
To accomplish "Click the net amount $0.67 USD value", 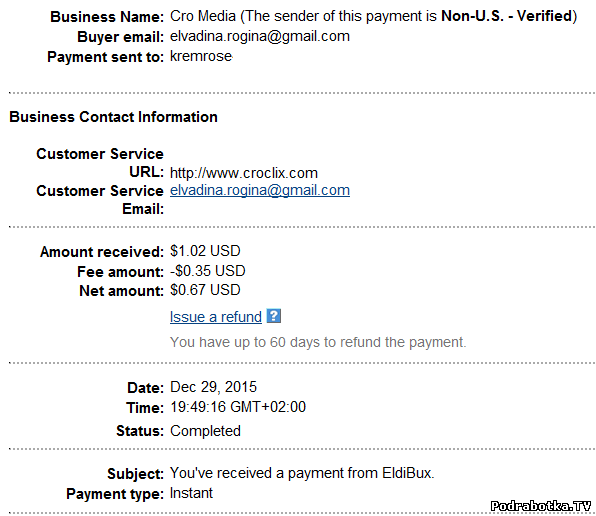I will click(205, 290).
